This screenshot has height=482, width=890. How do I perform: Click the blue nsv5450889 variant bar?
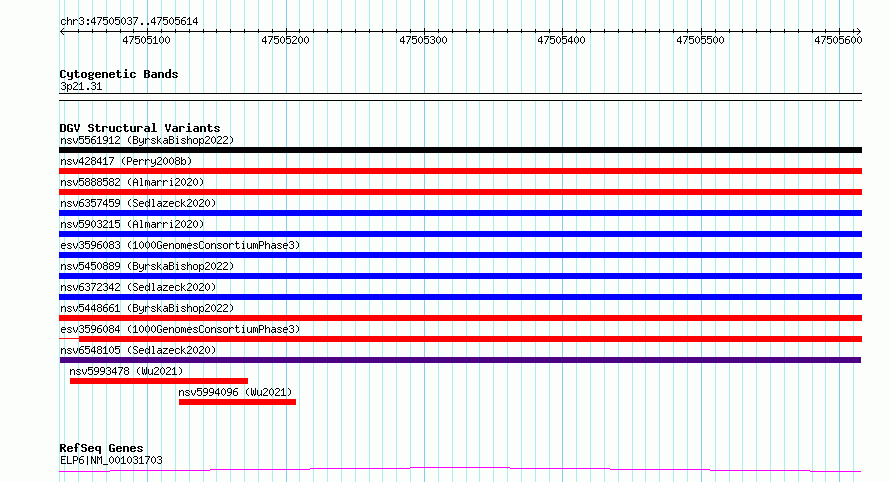point(460,276)
